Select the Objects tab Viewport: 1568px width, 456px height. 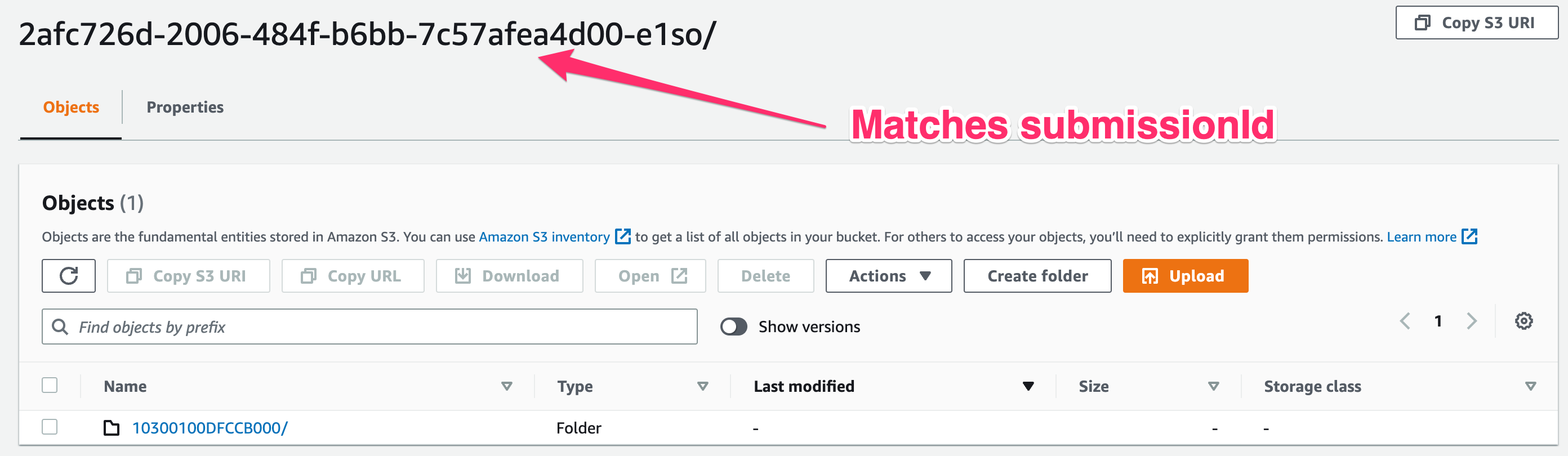pyautogui.click(x=71, y=107)
